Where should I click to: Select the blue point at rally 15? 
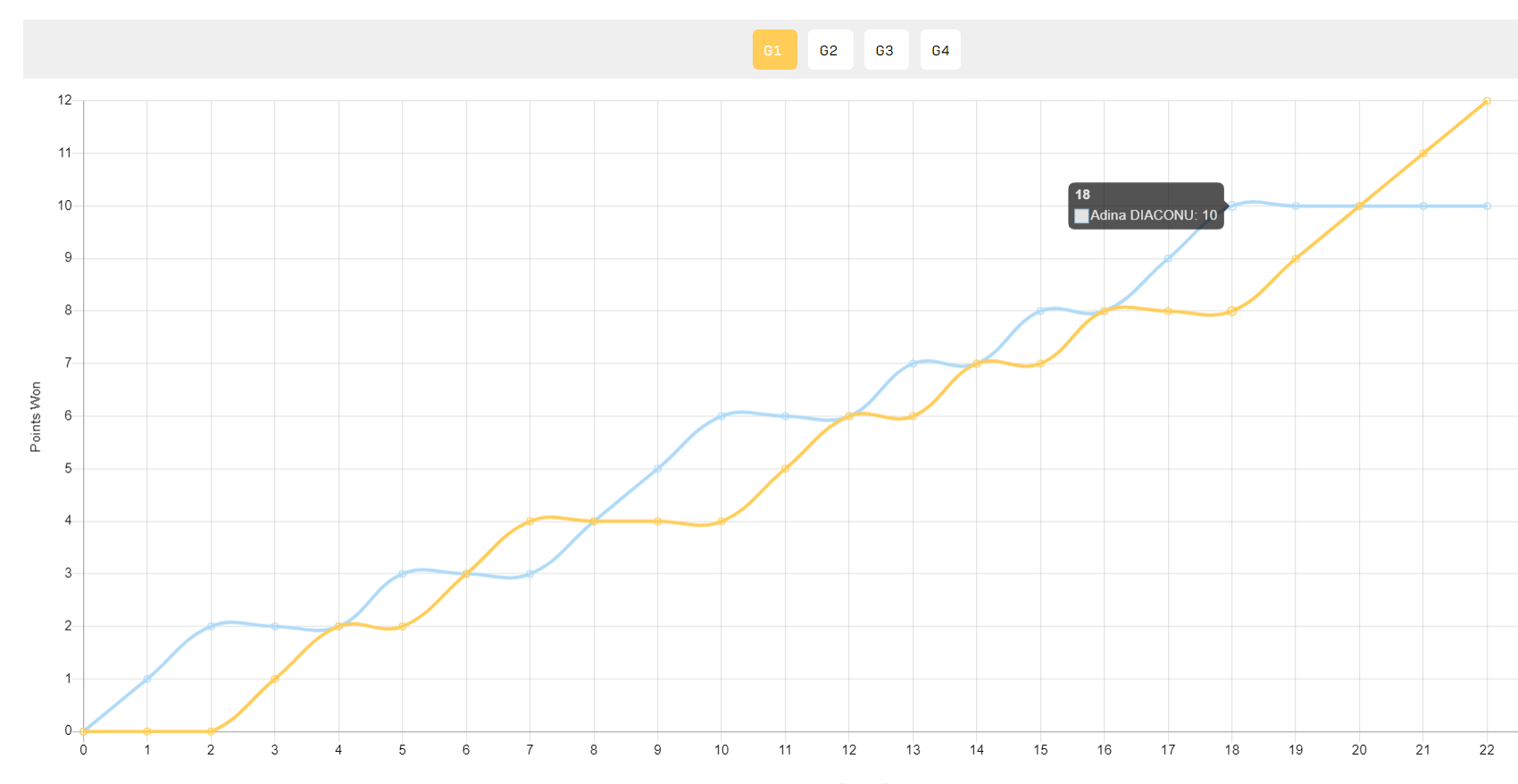[1040, 311]
